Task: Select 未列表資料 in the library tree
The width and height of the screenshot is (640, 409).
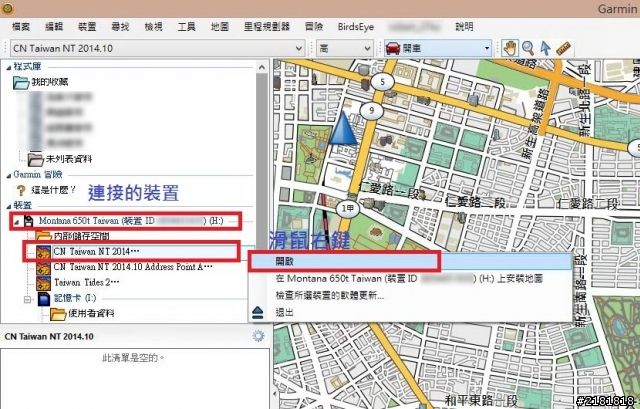Action: pyautogui.click(x=69, y=159)
